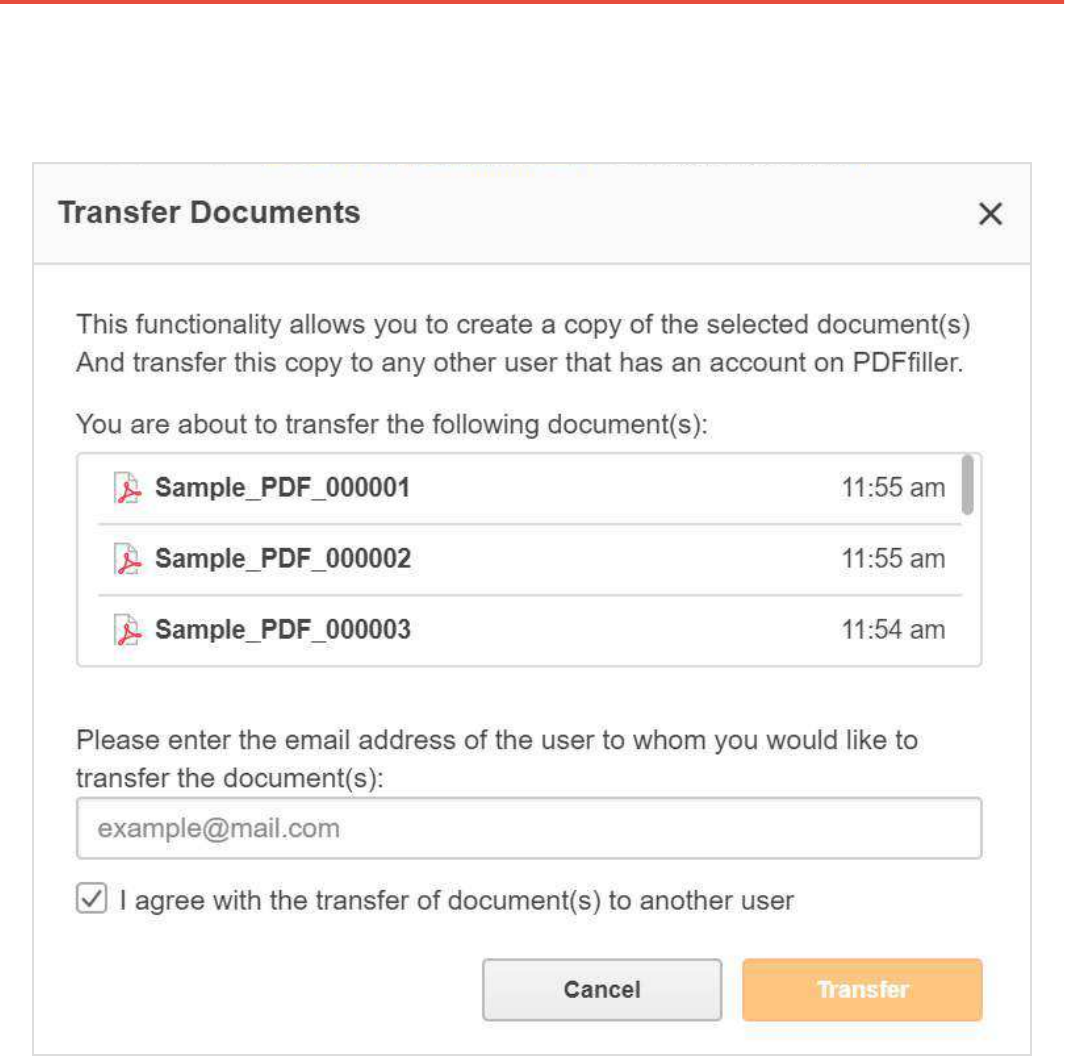Image resolution: width=1065 pixels, height=1056 pixels.
Task: Focus the recipient email address field
Action: tap(529, 828)
